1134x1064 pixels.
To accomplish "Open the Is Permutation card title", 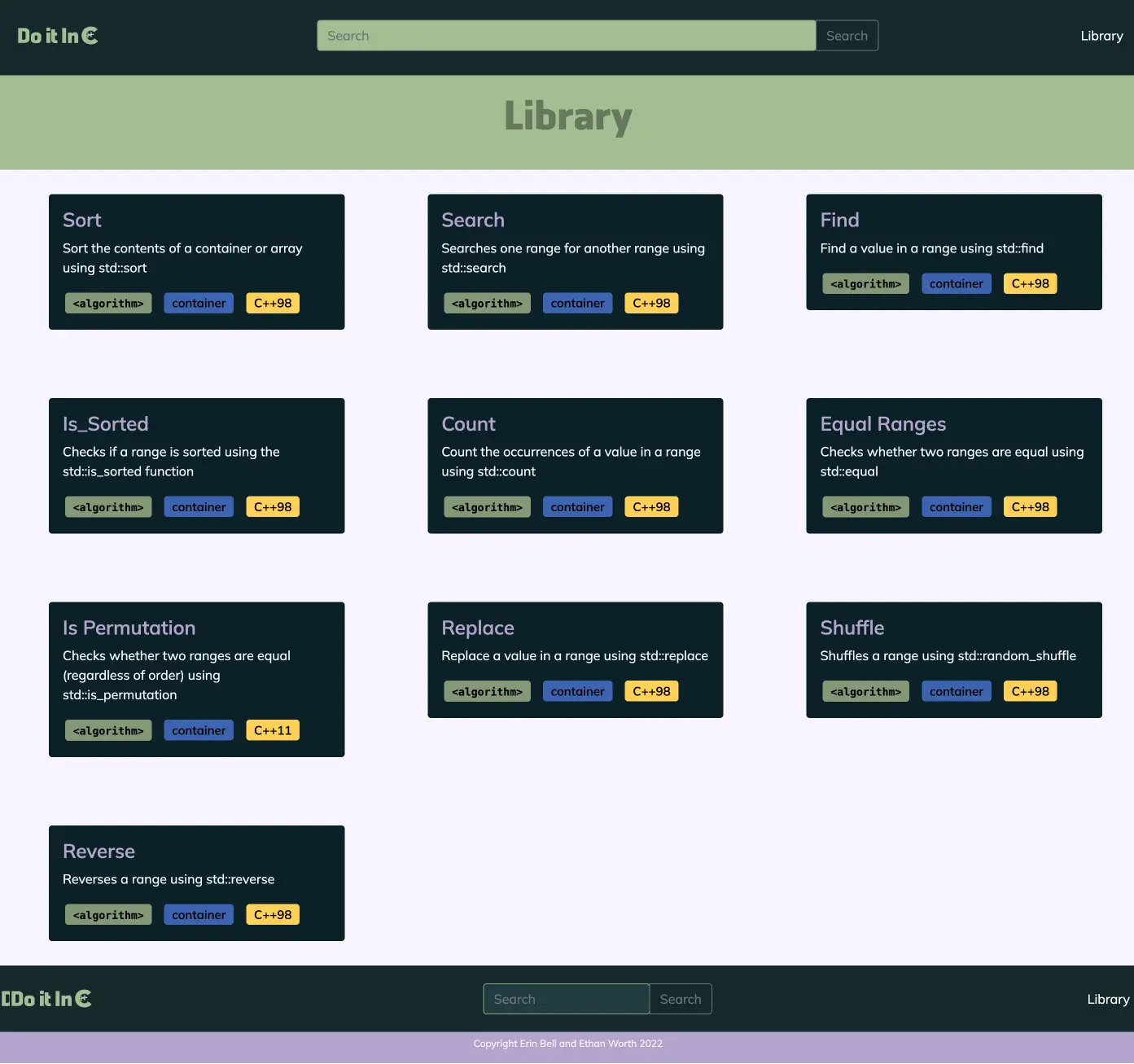I will click(129, 628).
